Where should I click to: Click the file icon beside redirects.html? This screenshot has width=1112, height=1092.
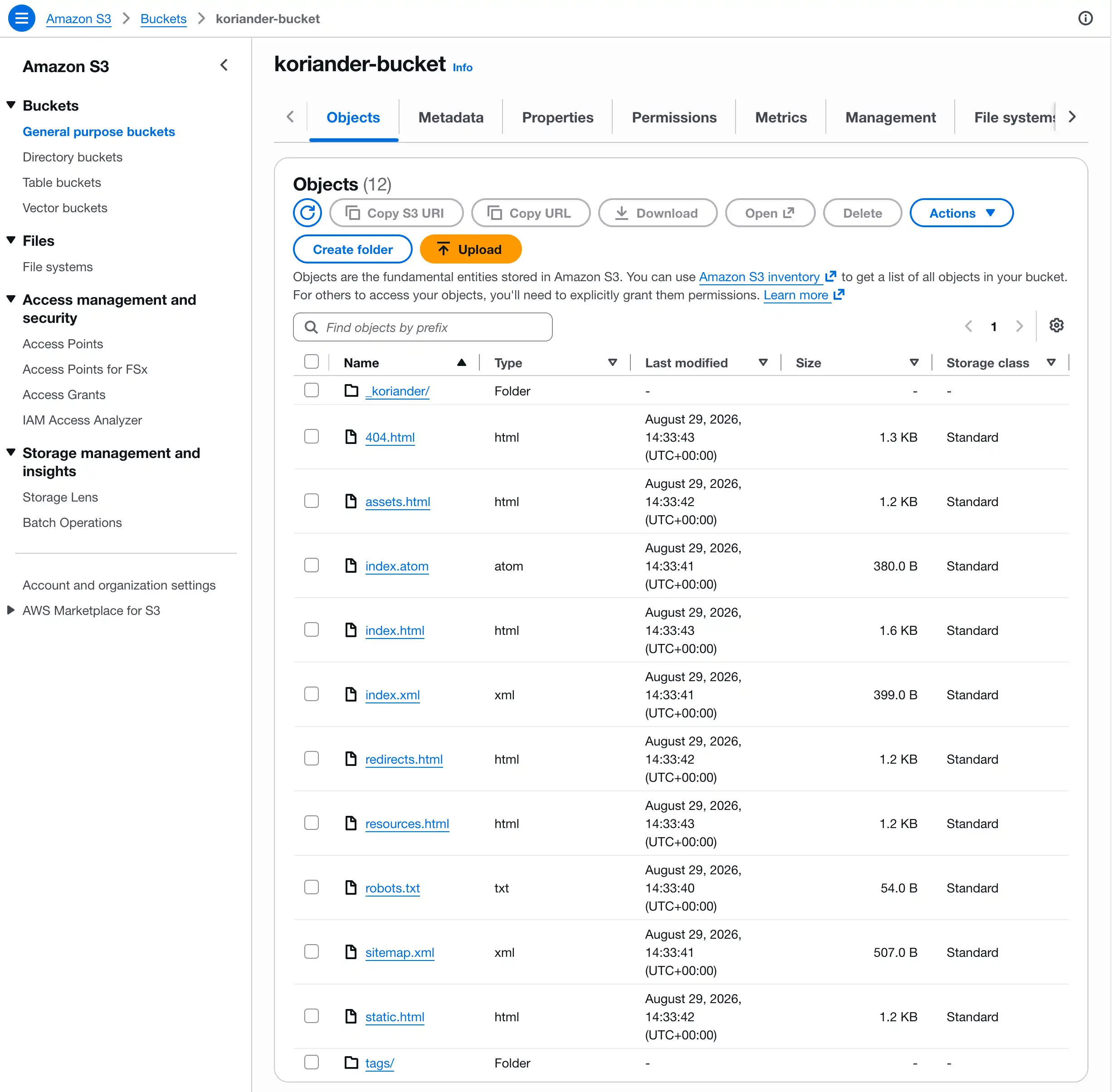point(351,758)
